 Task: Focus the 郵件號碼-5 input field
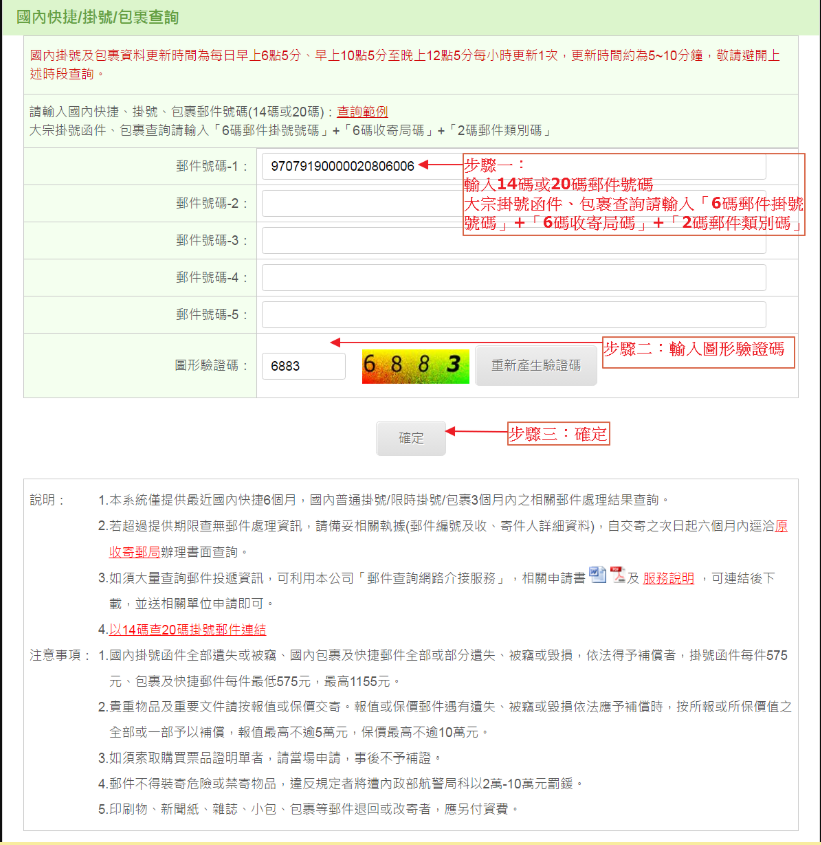click(x=514, y=315)
